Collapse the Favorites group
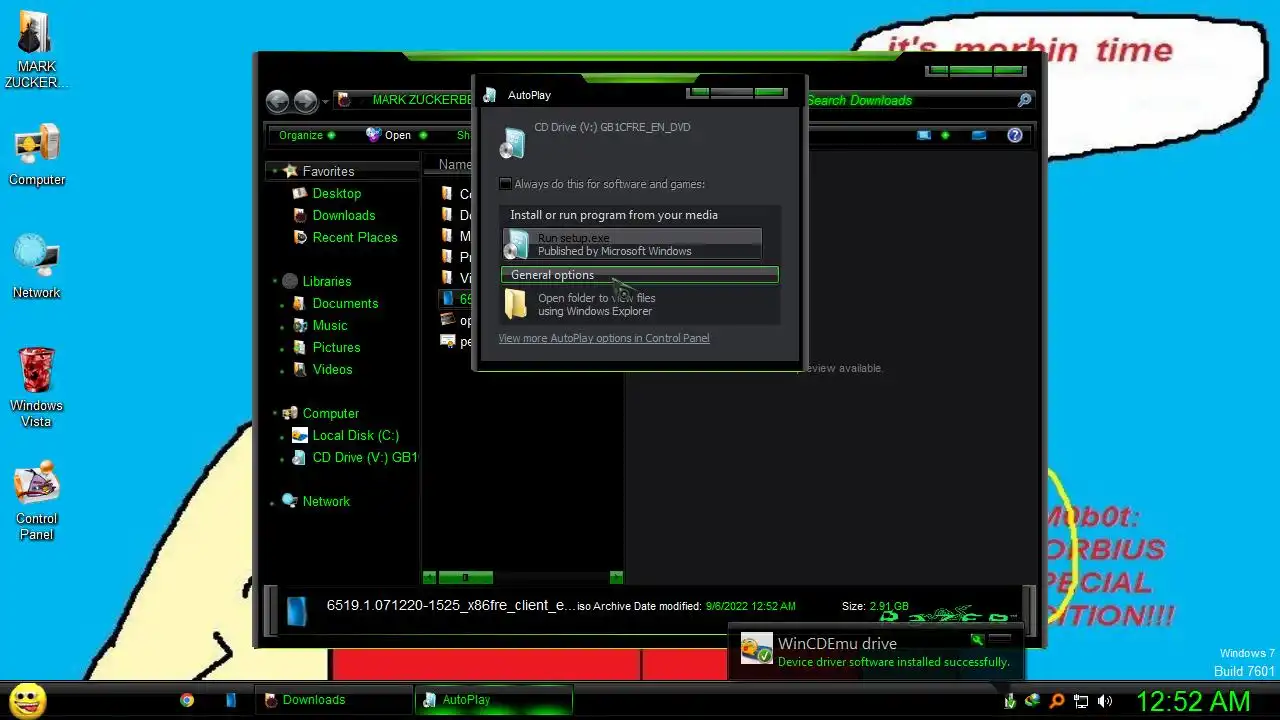The width and height of the screenshot is (1280, 720). tap(275, 171)
